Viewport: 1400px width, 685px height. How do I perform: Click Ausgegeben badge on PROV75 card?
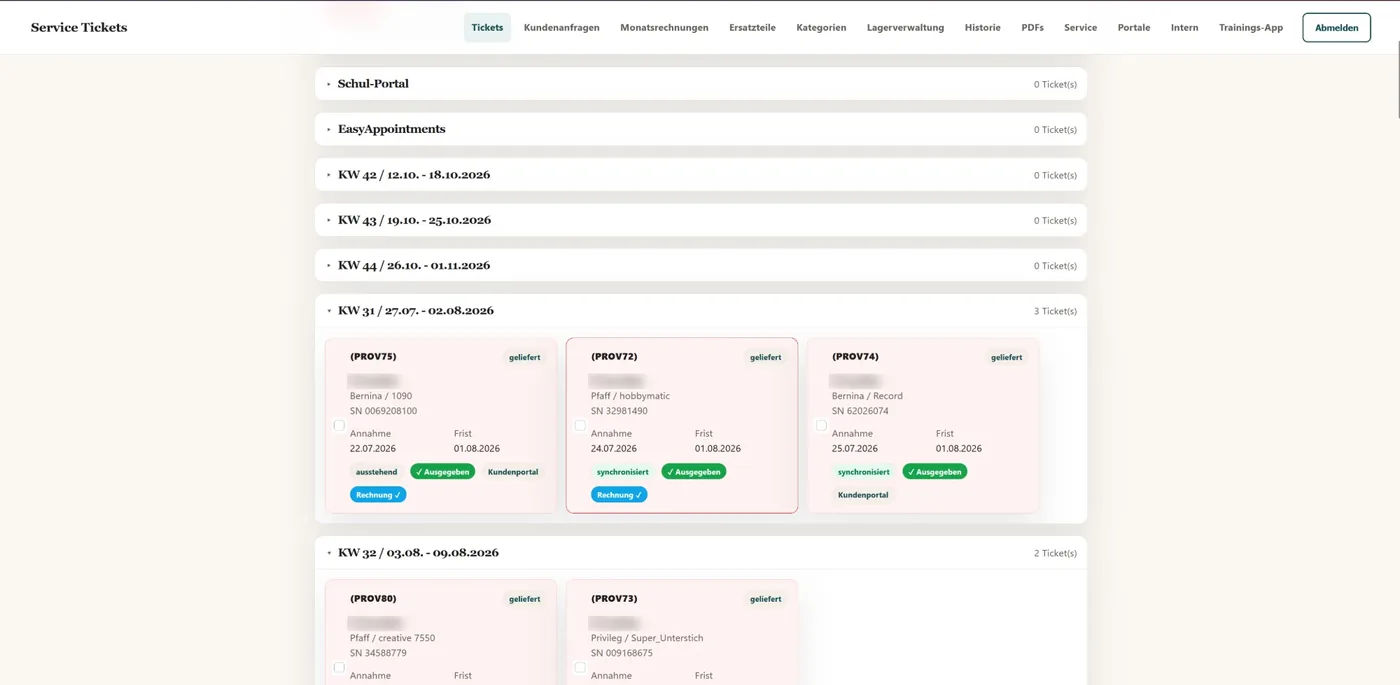[442, 472]
